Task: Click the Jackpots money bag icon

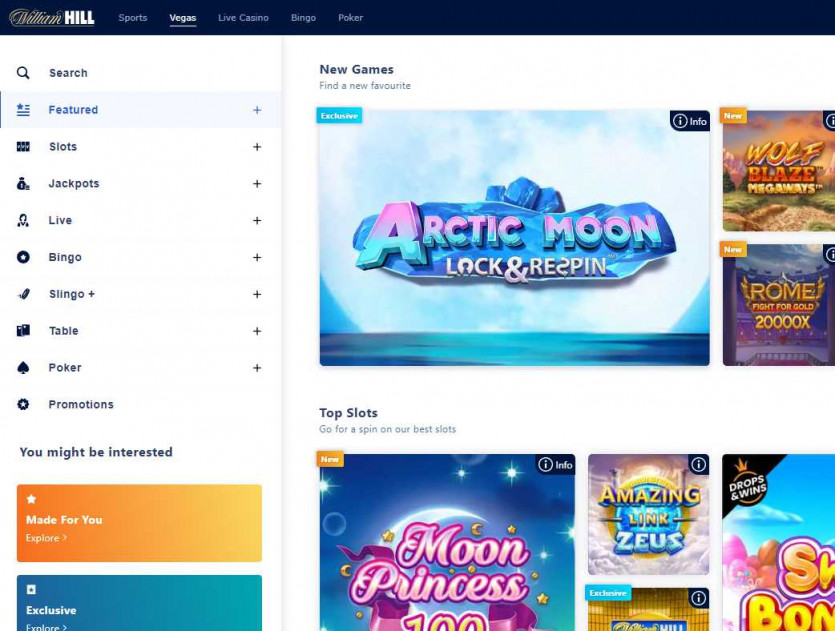Action: click(23, 184)
